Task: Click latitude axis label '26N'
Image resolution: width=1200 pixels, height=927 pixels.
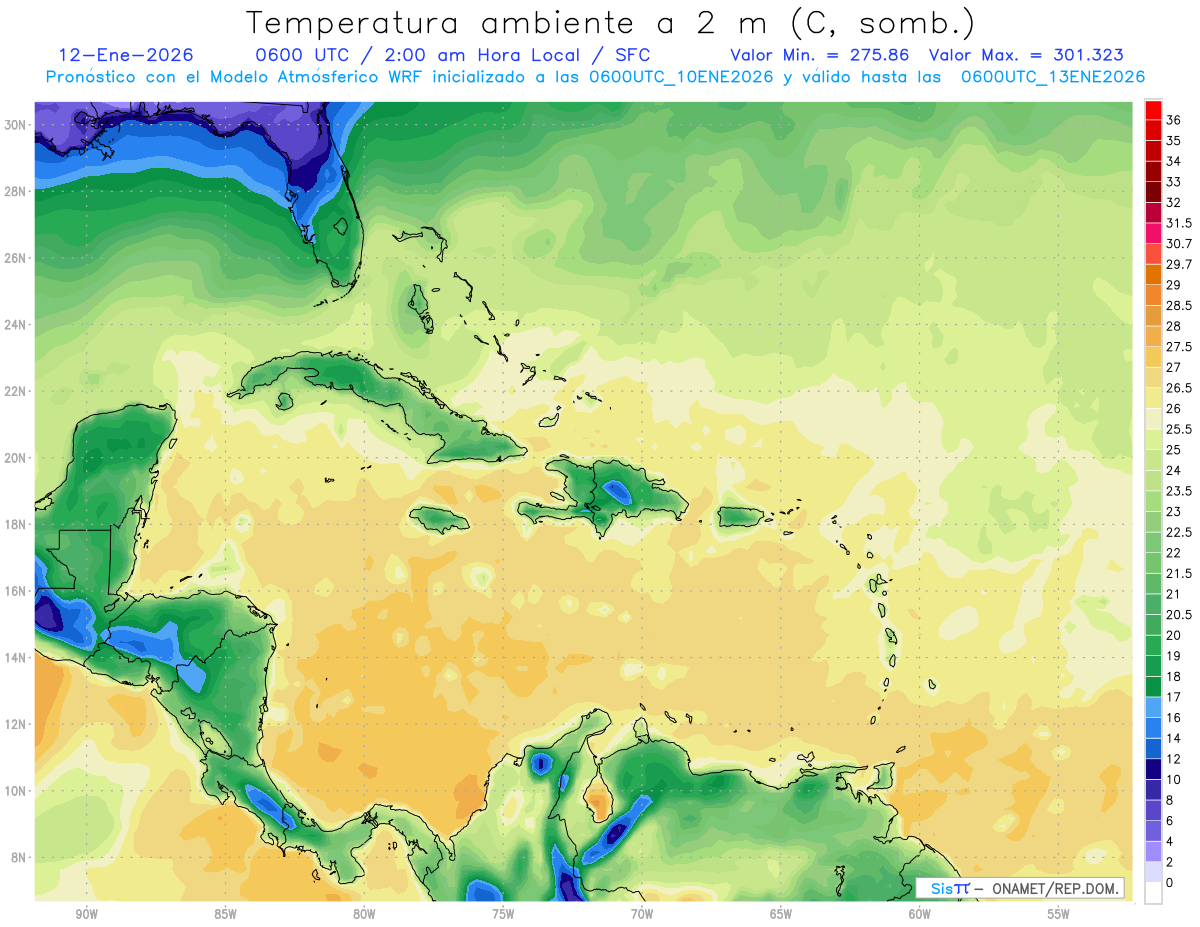Action: point(15,258)
